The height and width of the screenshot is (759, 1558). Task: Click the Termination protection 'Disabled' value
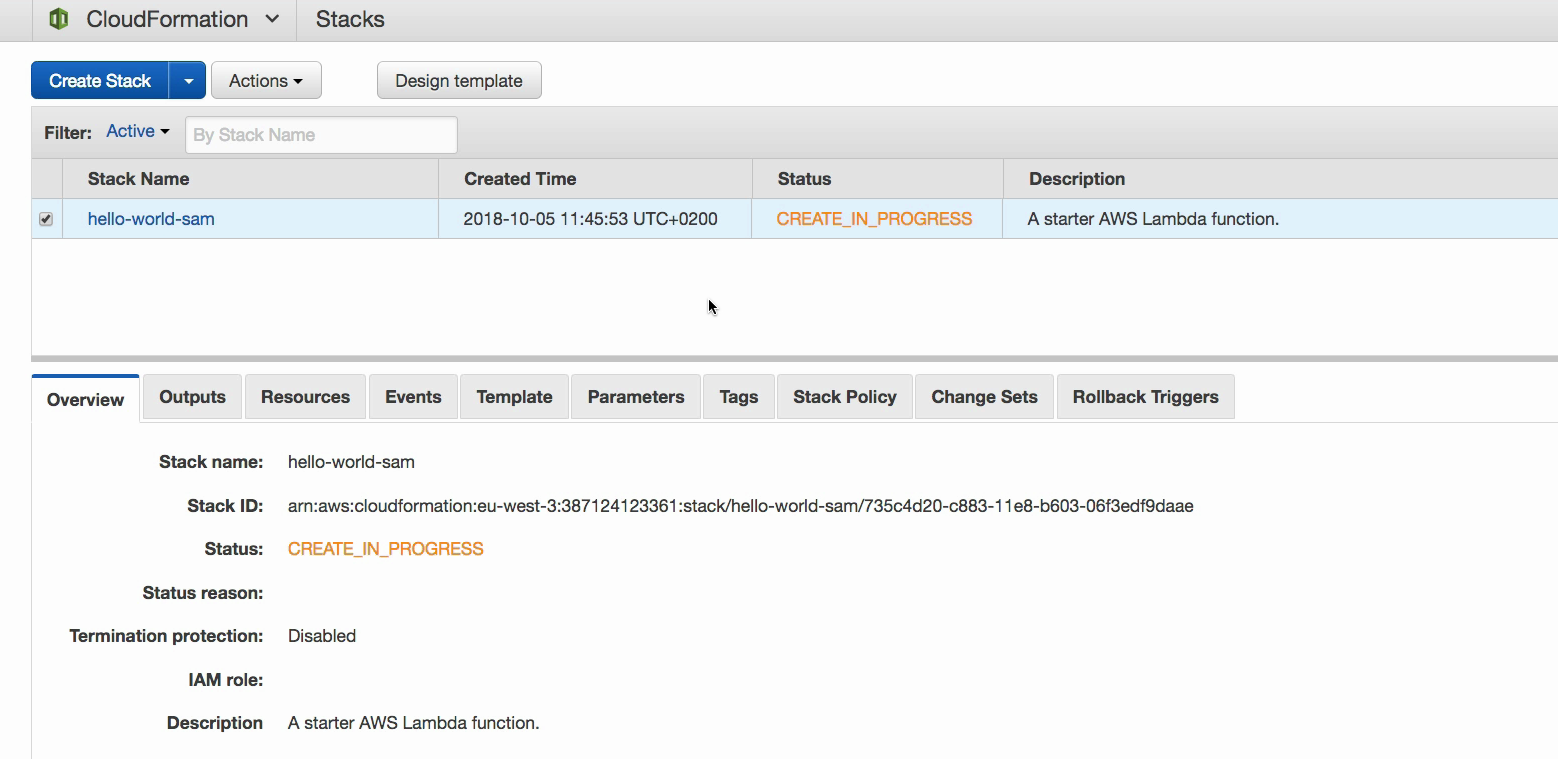tap(322, 636)
